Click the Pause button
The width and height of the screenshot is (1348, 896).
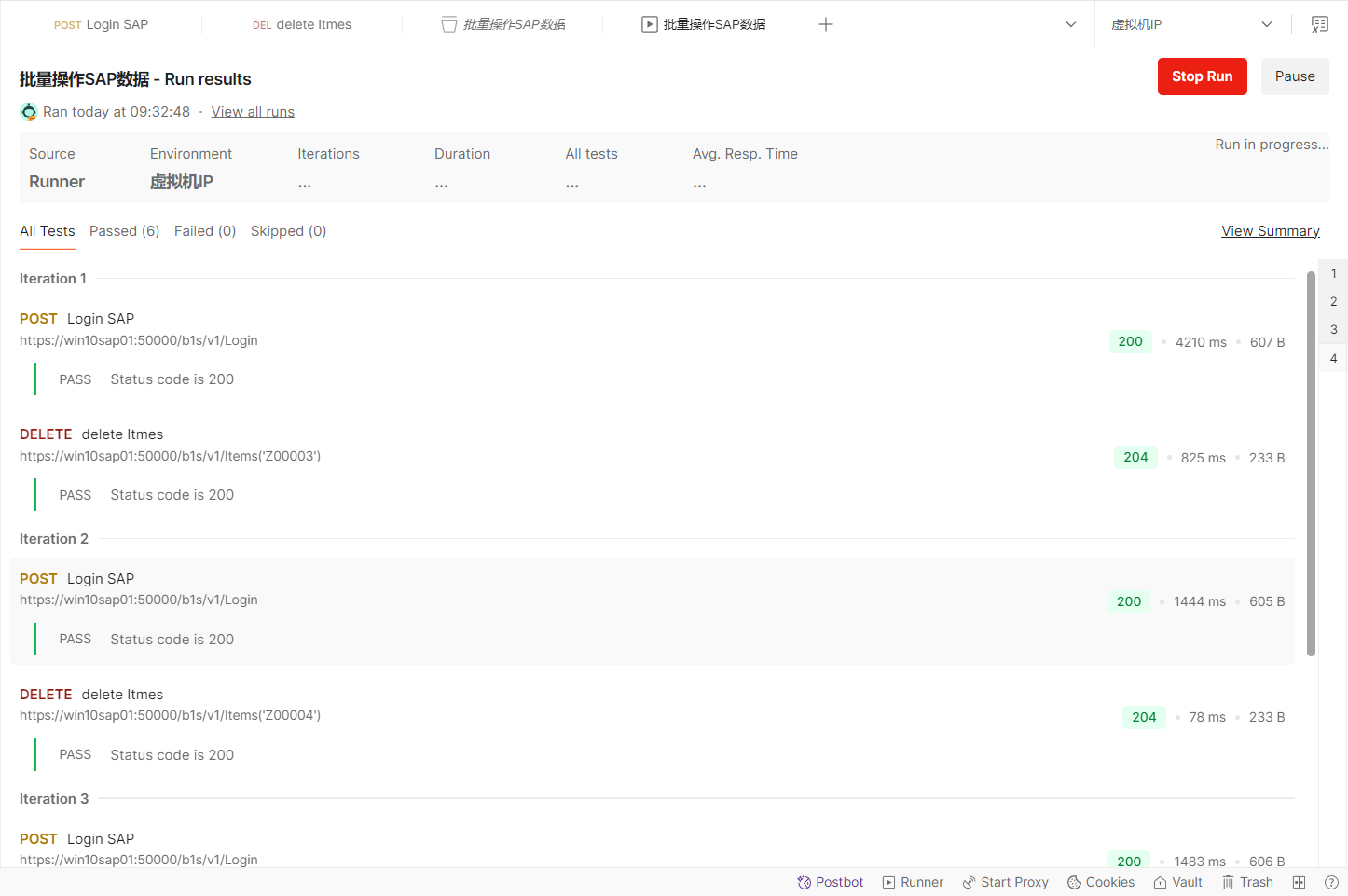tap(1295, 76)
